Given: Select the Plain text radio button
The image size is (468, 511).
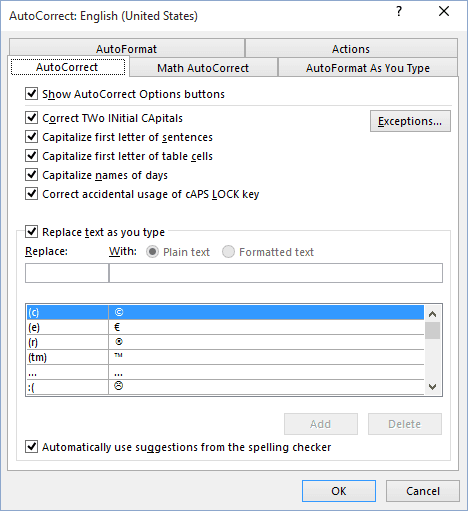Looking at the screenshot, I should (x=152, y=252).
